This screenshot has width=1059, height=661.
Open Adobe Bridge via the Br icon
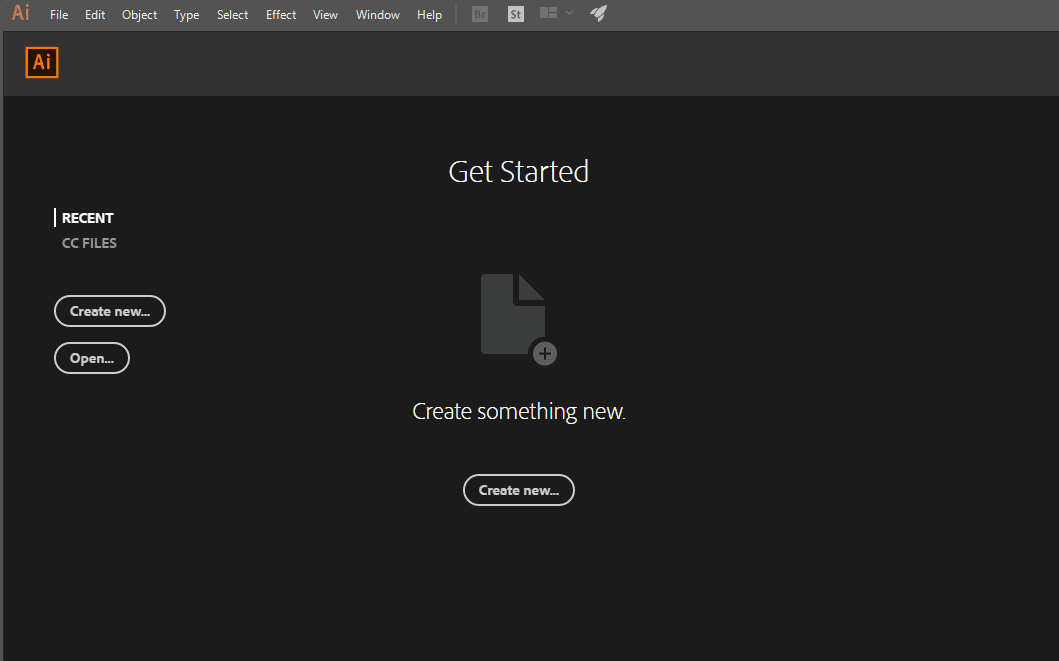(480, 14)
